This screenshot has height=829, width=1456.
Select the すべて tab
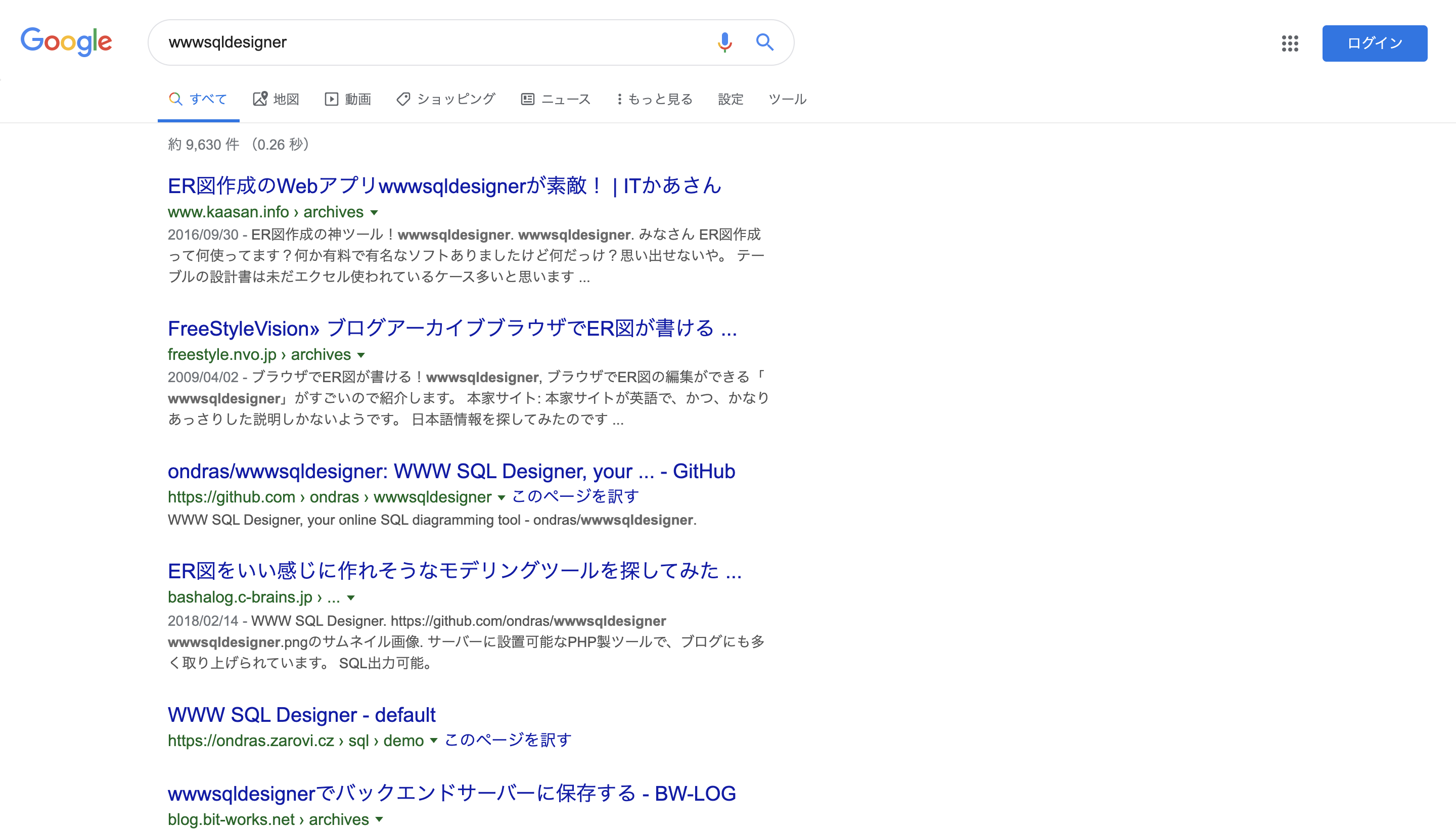(x=198, y=99)
